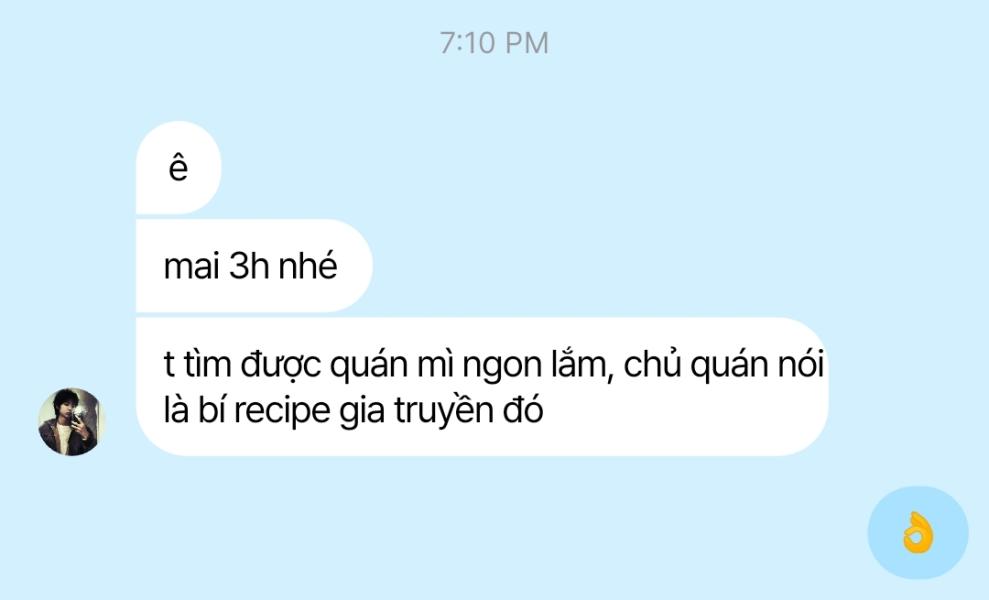Viewport: 989px width, 600px height.
Task: Tap the 'ê' letter in first bubble
Action: point(178,168)
